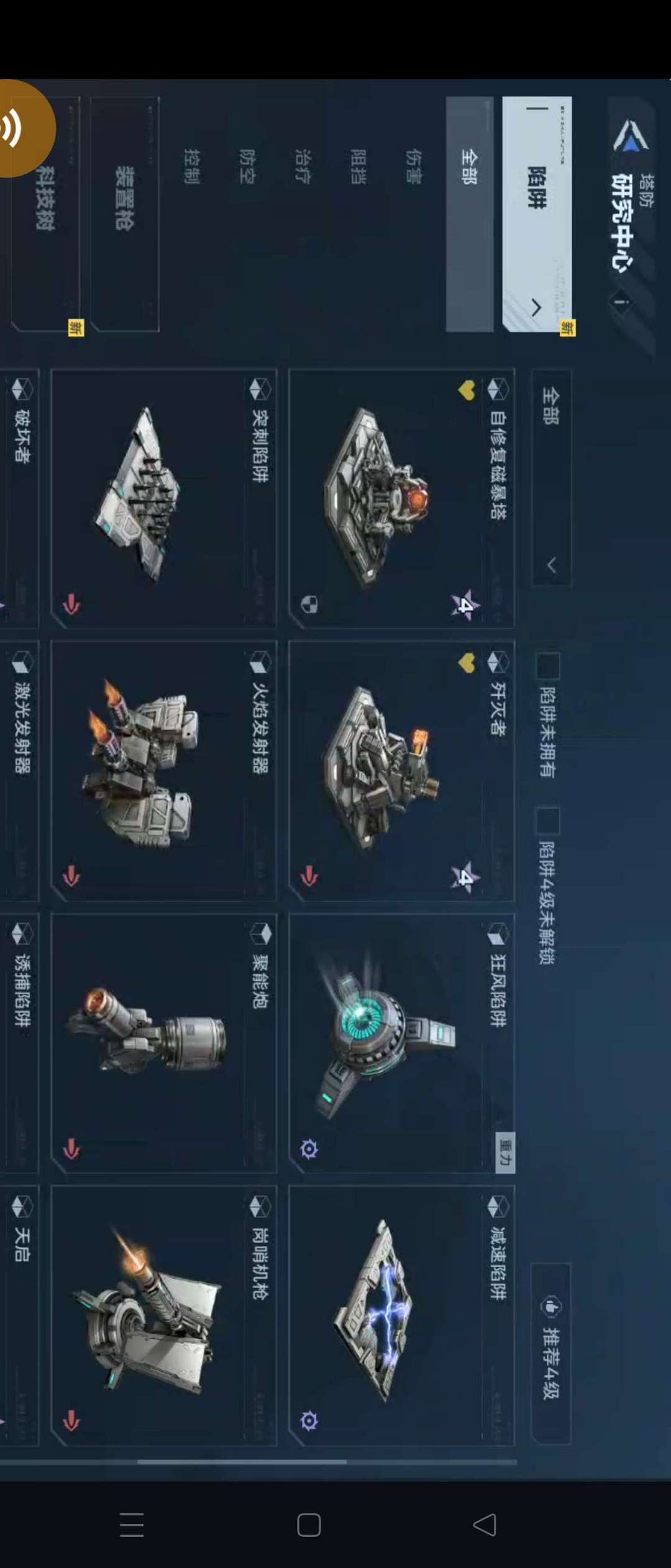671x1568 pixels.
Task: Tap the info icon beside 研究中心
Action: (x=619, y=302)
